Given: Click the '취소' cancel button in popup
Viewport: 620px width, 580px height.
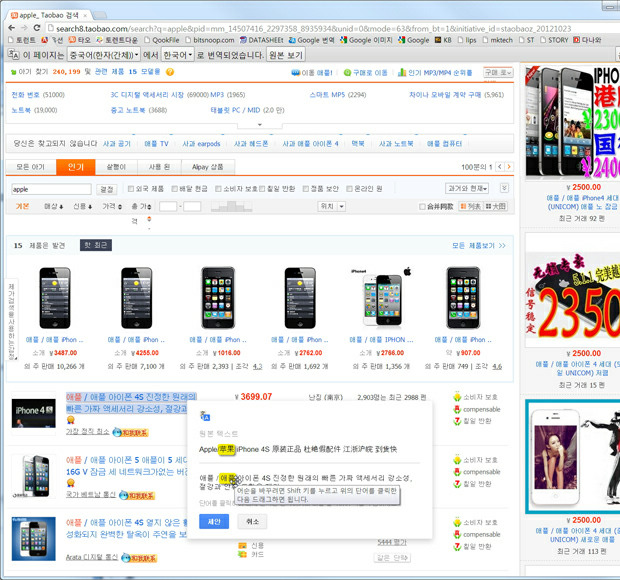Looking at the screenshot, I should pyautogui.click(x=252, y=521).
